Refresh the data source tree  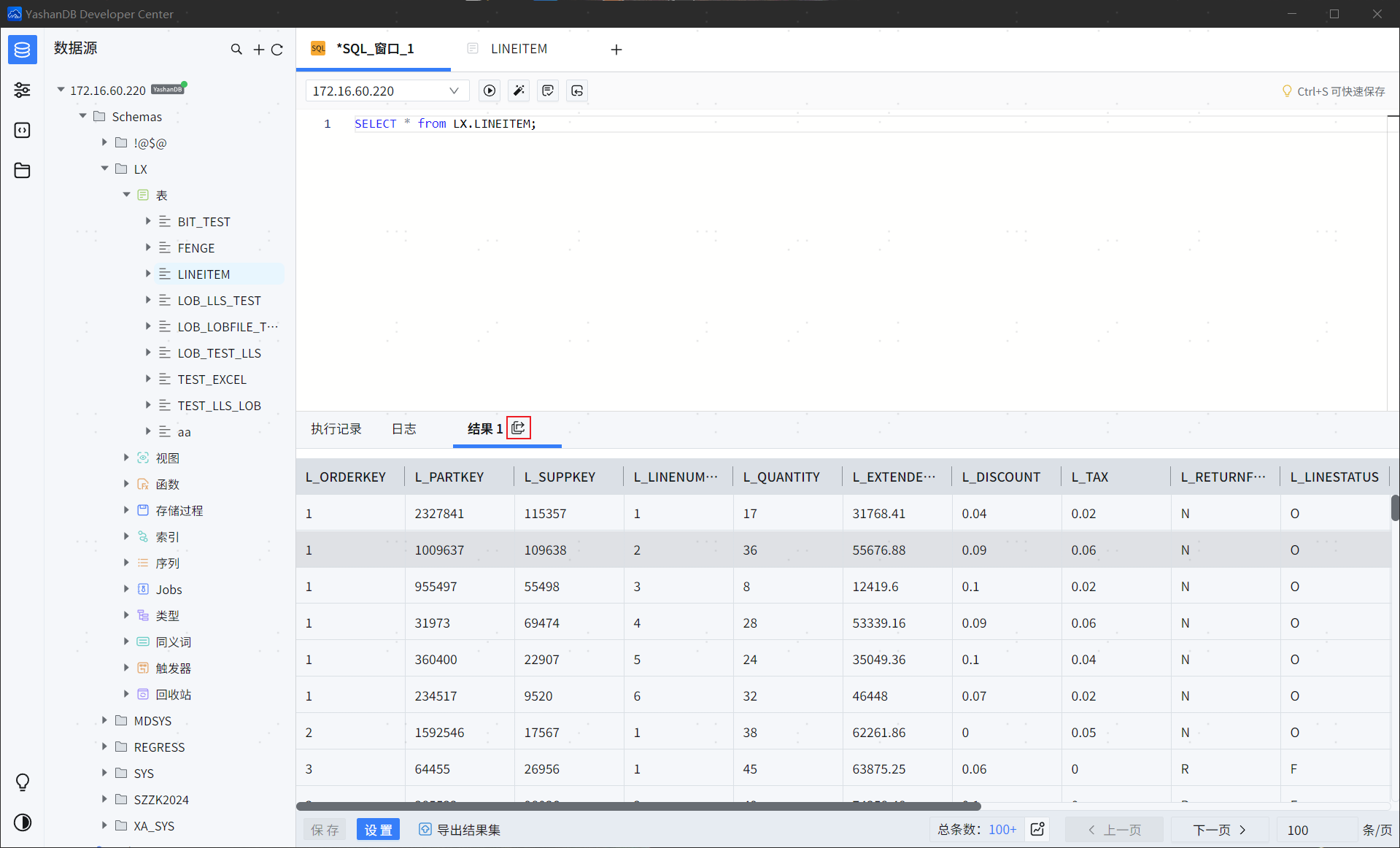[277, 50]
